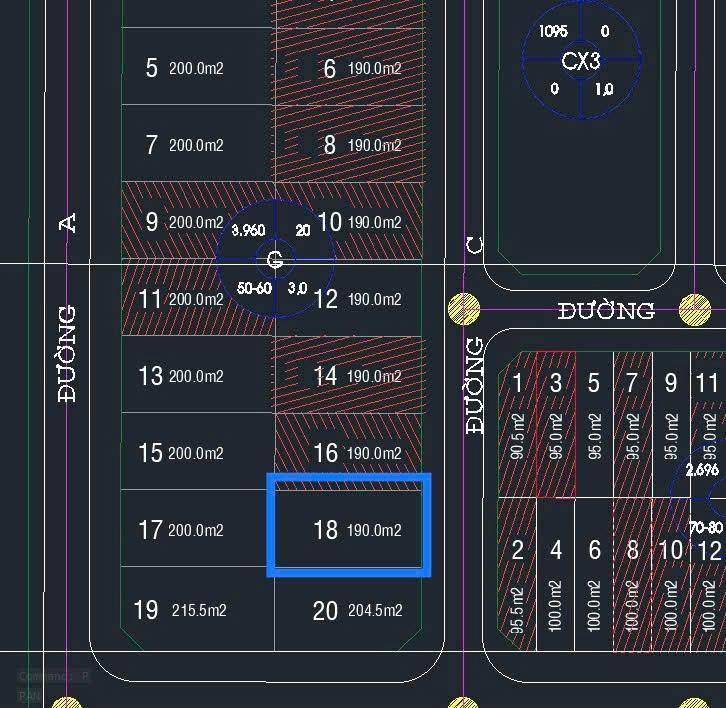This screenshot has height=708, width=726.
Task: Select the 50-60 value in circle symbol
Action: 253,288
